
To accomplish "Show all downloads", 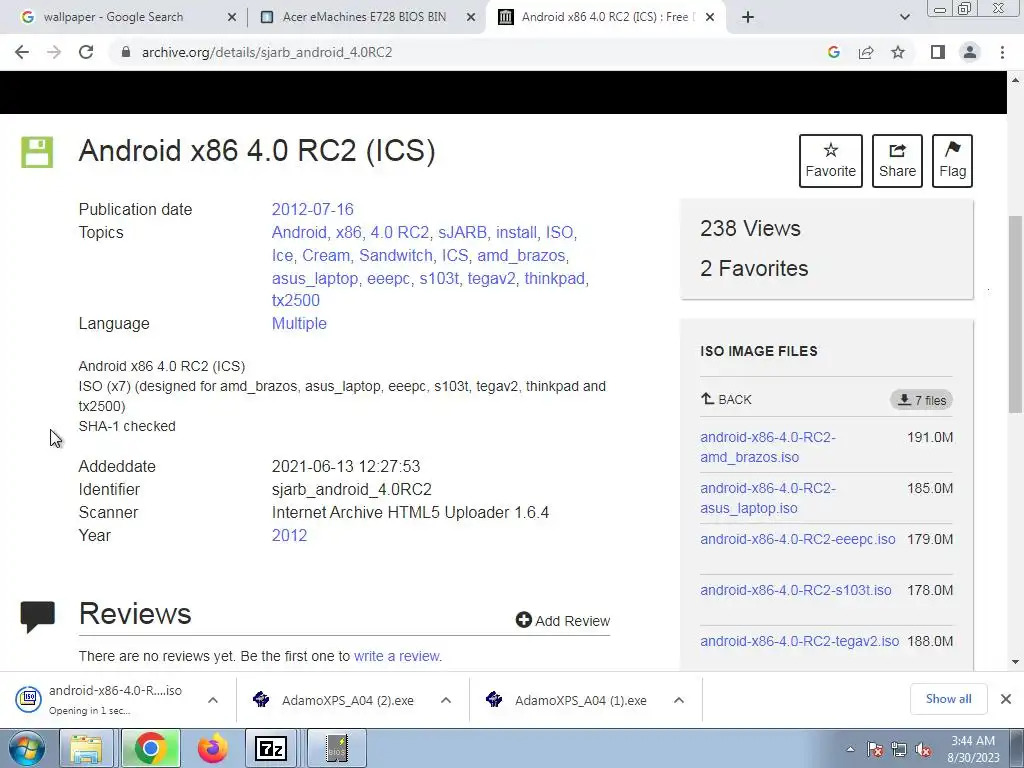I will tap(948, 699).
